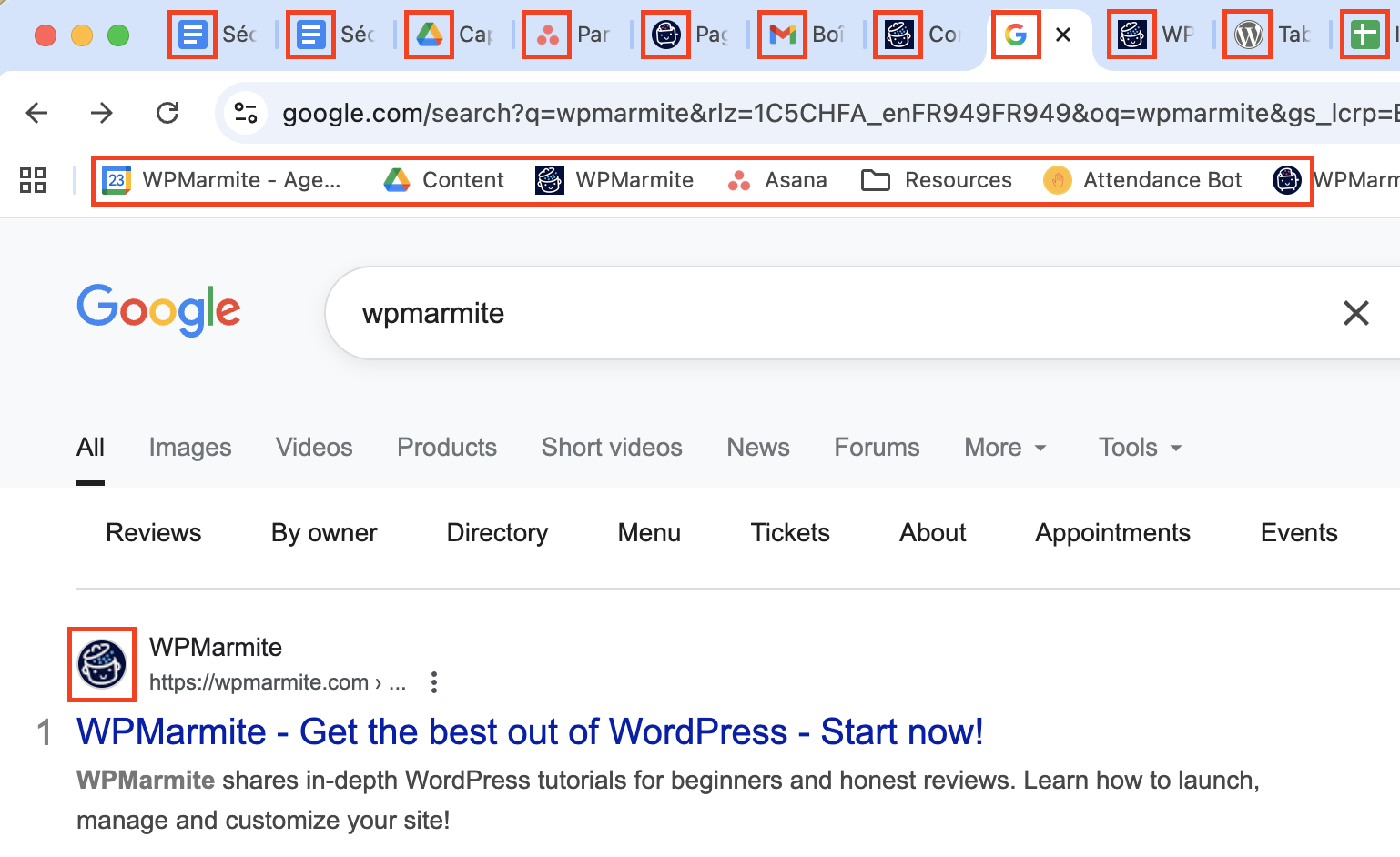The image size is (1400, 857).
Task: Click the By owner chip
Action: [x=324, y=533]
